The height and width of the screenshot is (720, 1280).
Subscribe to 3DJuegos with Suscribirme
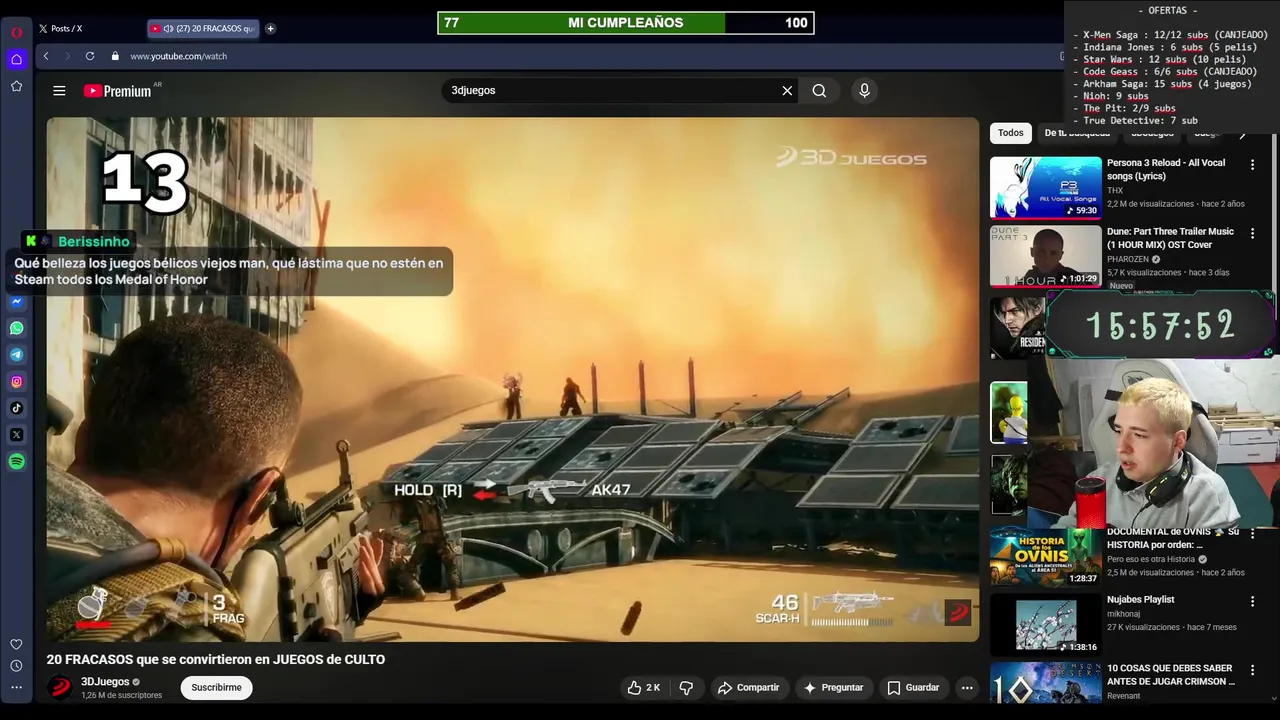click(216, 687)
